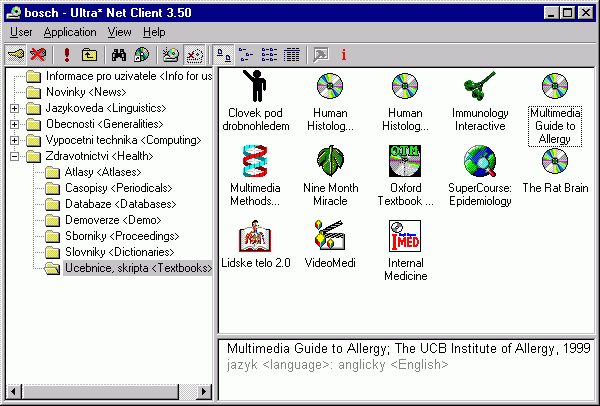Viewport: 600px width, 406px height.
Task: Maximize the Ultra*Net Client window
Action: [567, 13]
